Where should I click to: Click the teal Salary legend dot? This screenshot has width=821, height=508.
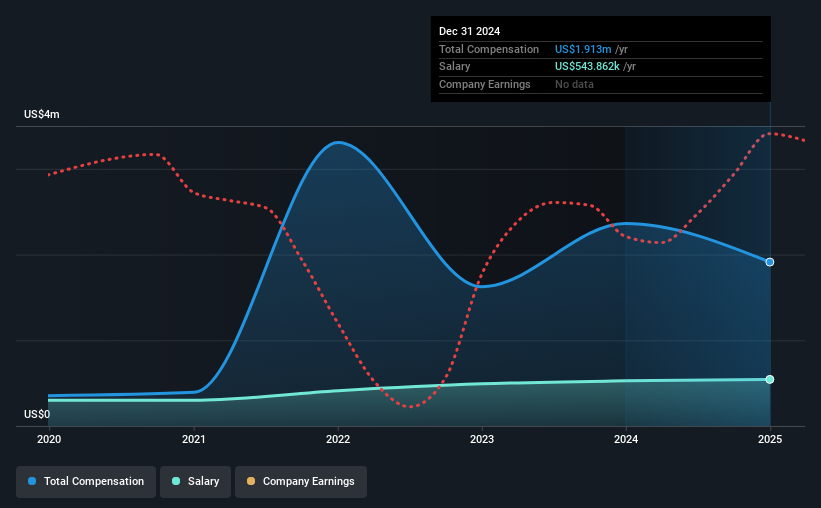coord(176,481)
